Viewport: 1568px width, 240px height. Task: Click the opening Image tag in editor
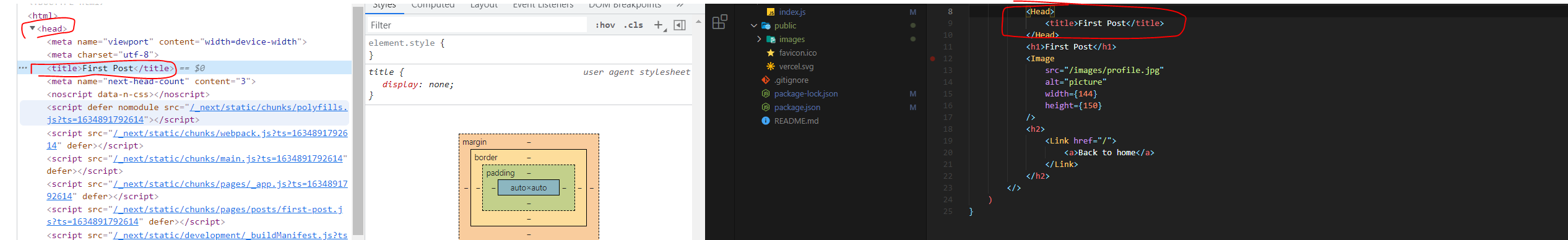click(x=1040, y=58)
